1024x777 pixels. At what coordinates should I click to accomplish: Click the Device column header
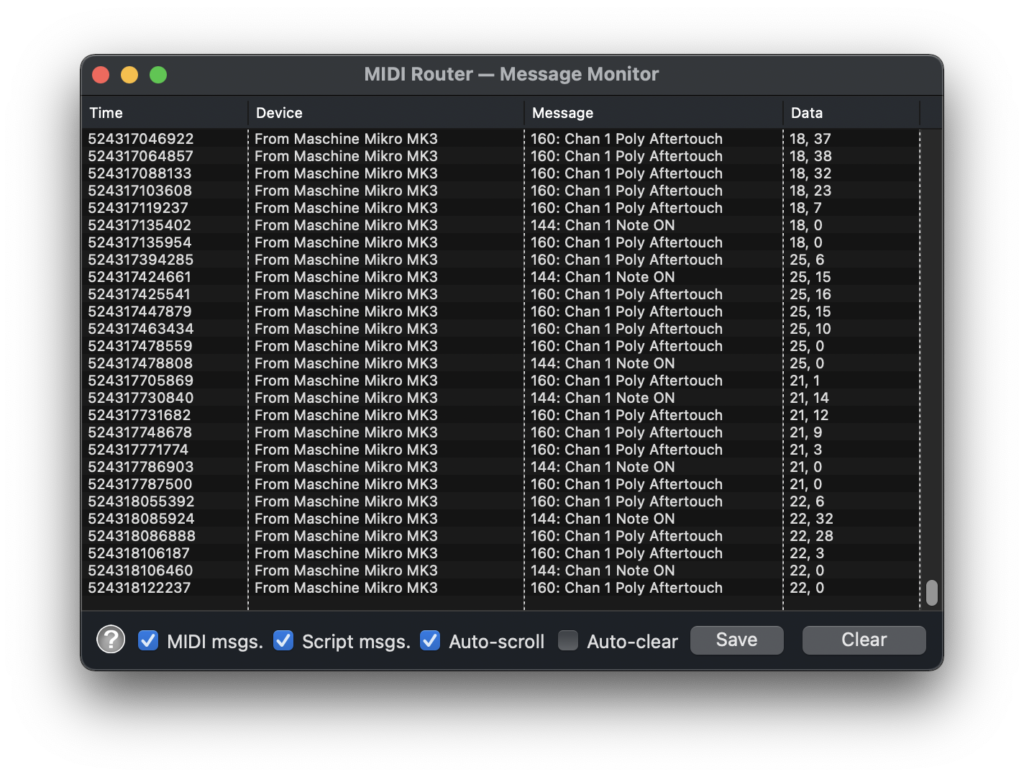tap(386, 113)
